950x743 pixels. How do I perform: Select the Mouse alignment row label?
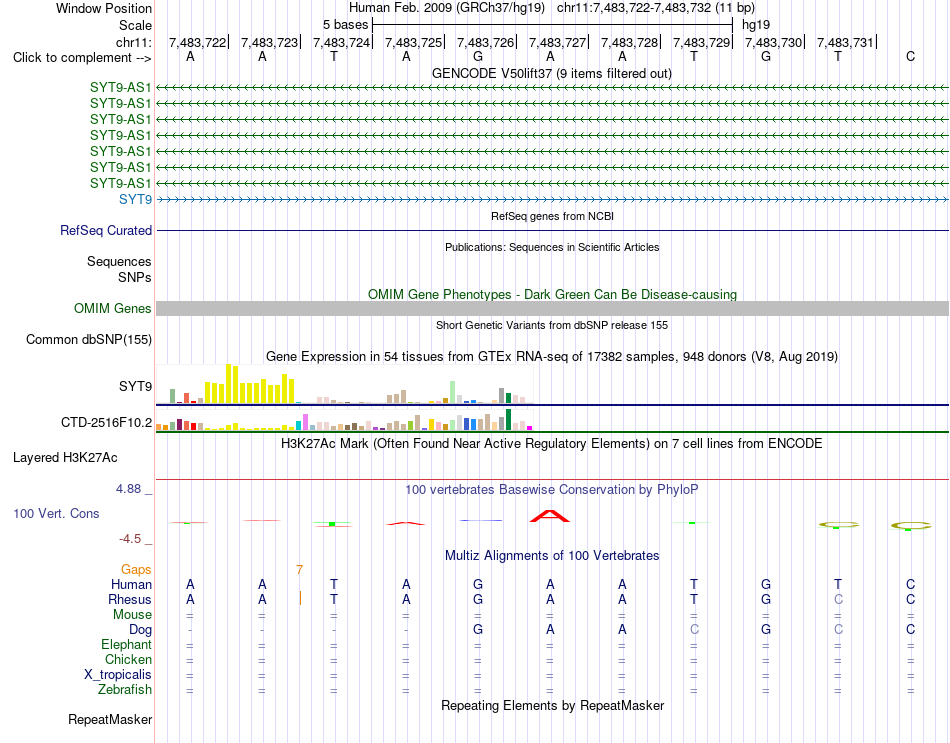133,615
